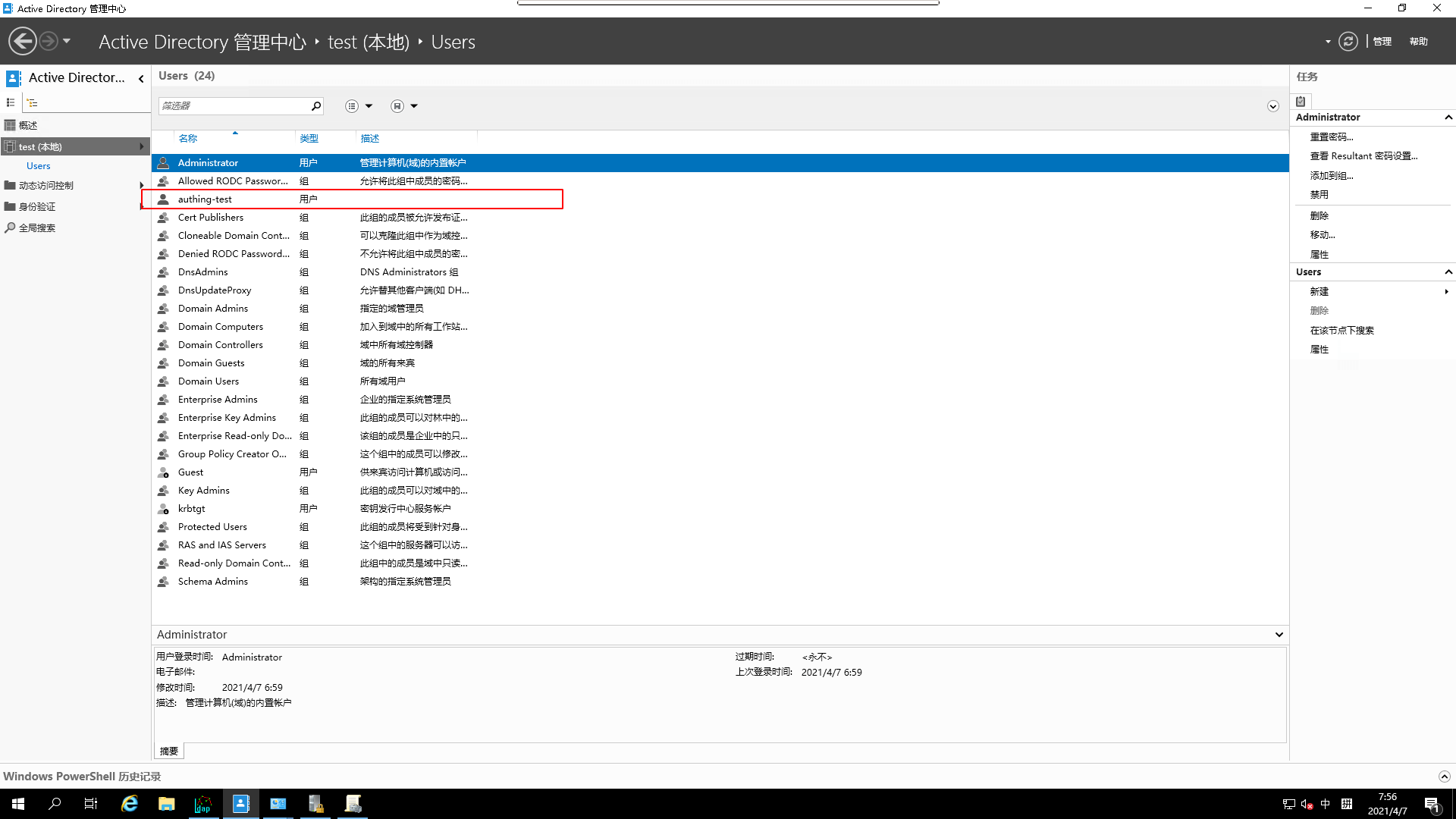The width and height of the screenshot is (1456, 819).
Task: Switch navigation pane to list view
Action: click(11, 103)
